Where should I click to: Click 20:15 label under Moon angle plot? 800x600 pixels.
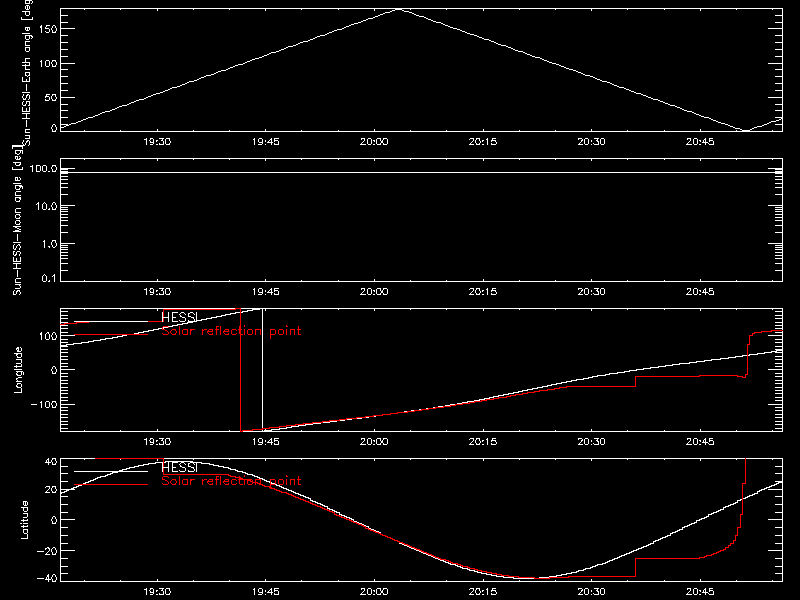[483, 292]
